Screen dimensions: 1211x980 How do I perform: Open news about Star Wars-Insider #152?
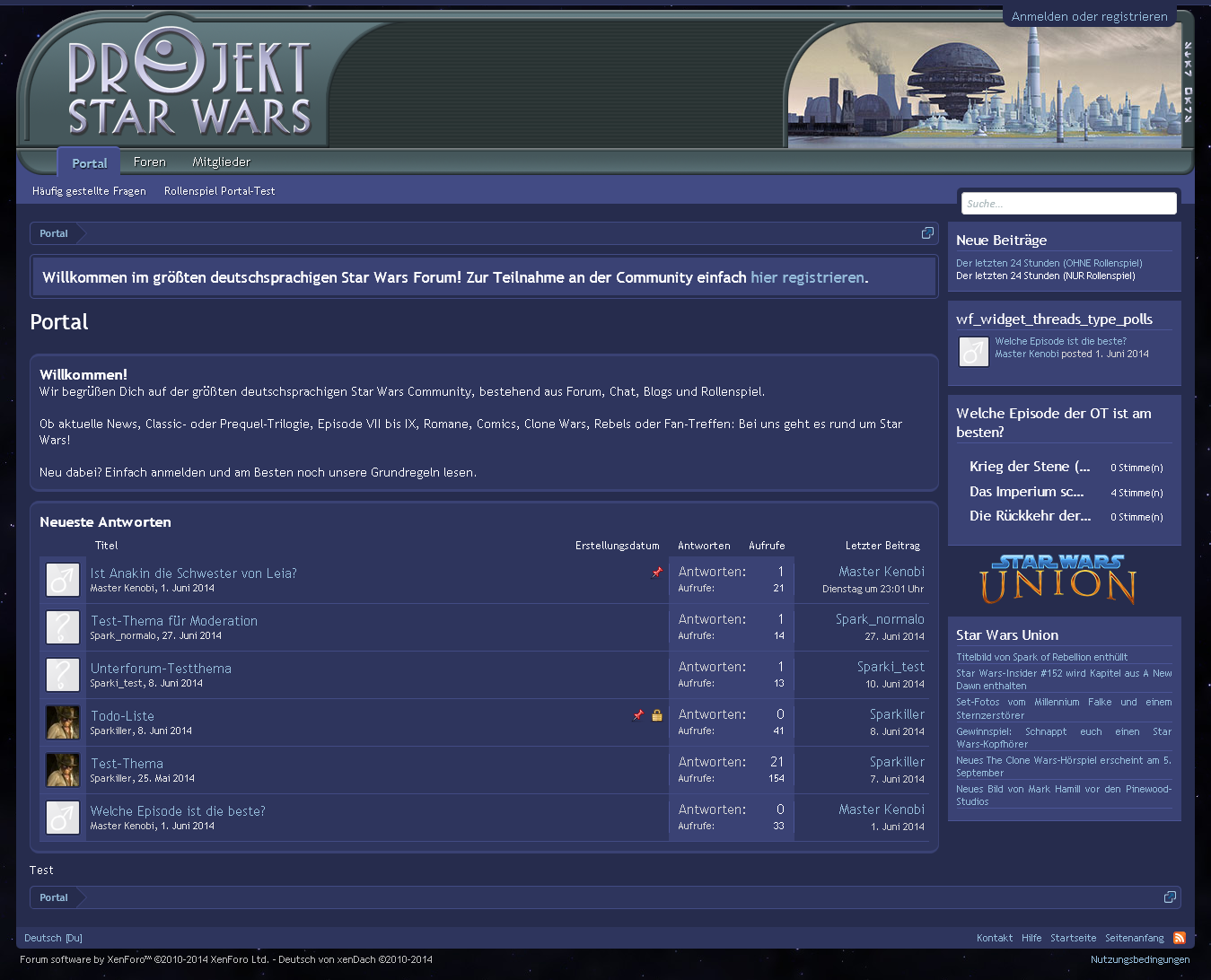(x=1064, y=679)
